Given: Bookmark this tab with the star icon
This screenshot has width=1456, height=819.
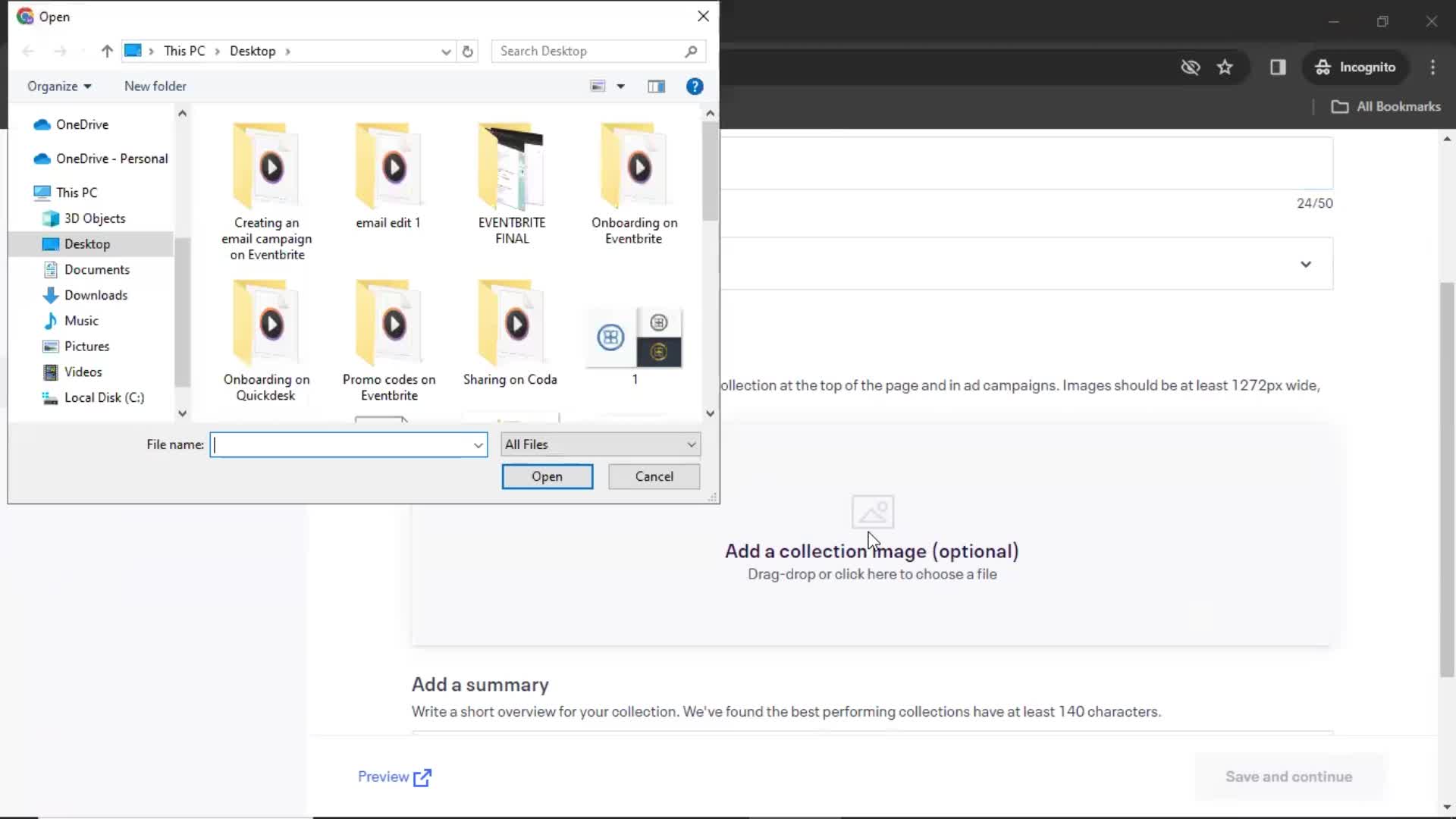Looking at the screenshot, I should pyautogui.click(x=1225, y=67).
